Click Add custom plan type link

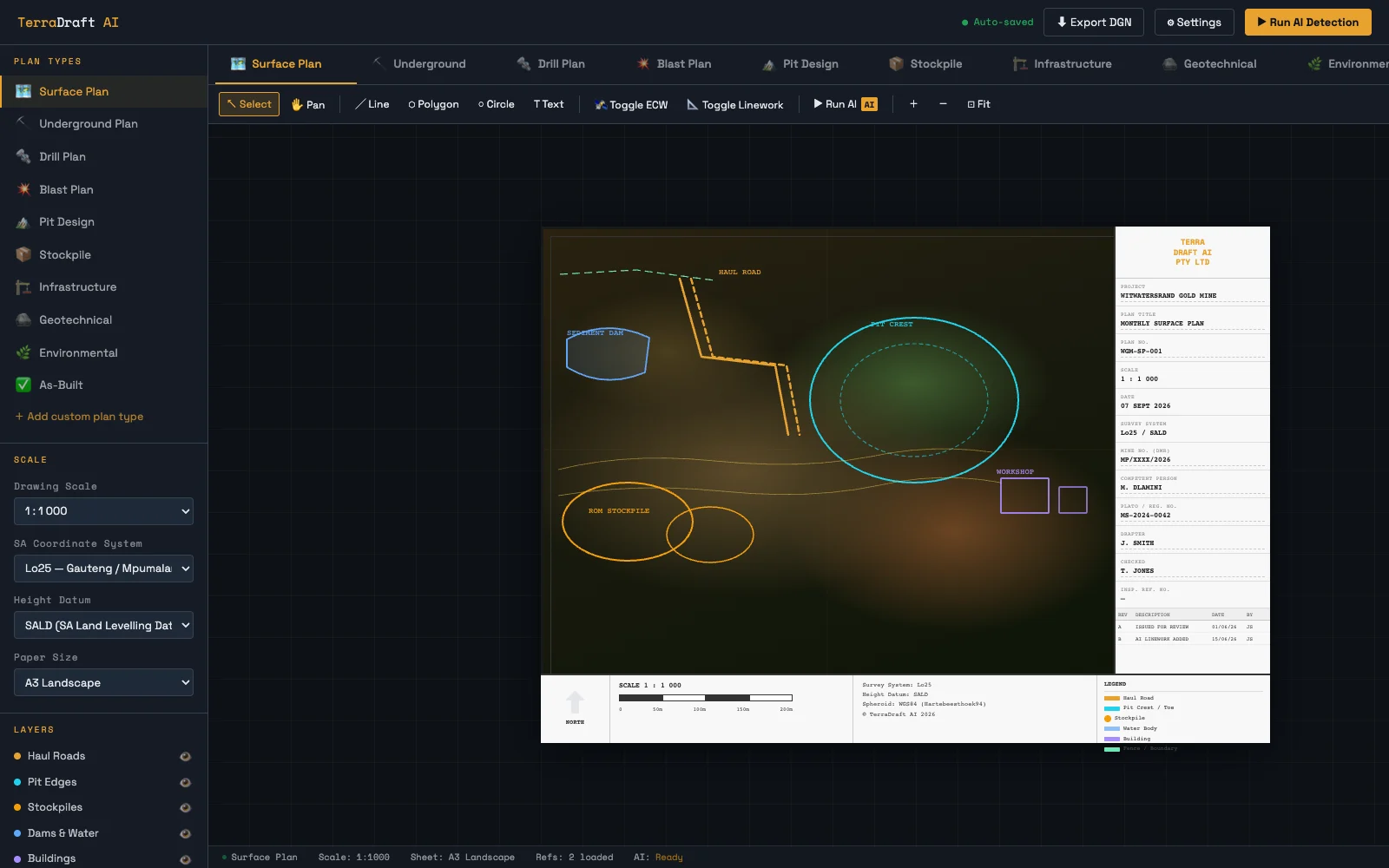79,417
